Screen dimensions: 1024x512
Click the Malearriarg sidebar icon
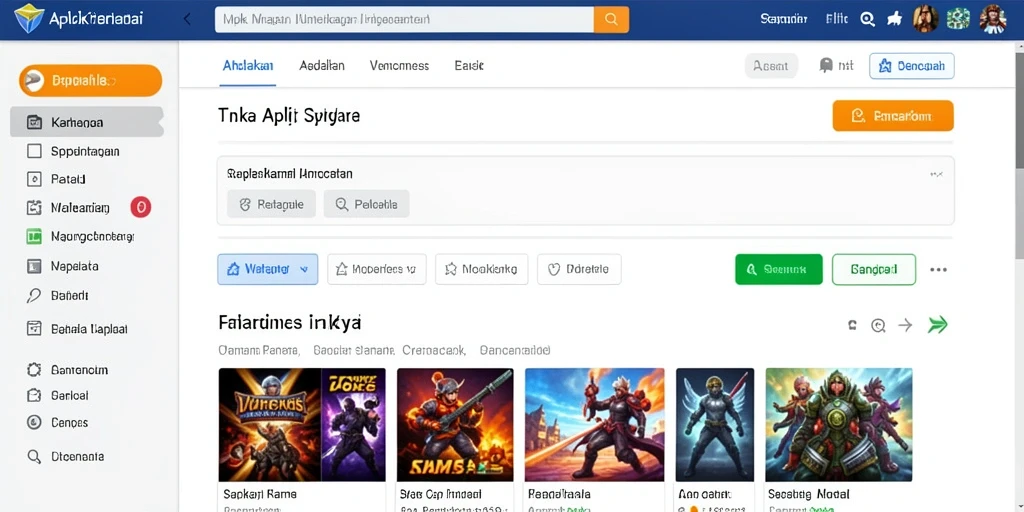(x=34, y=208)
